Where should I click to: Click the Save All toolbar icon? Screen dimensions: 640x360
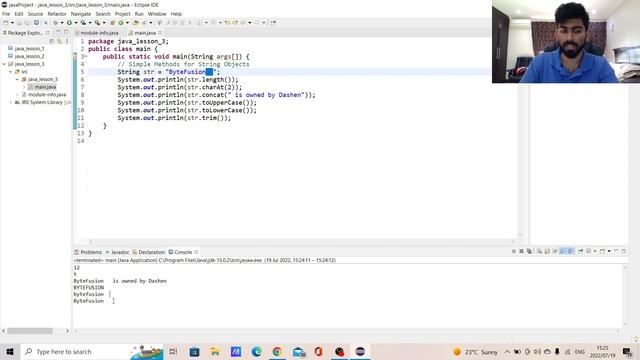(27, 23)
